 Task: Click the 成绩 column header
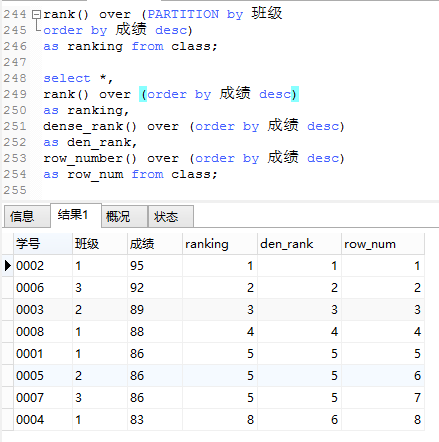[x=155, y=244]
